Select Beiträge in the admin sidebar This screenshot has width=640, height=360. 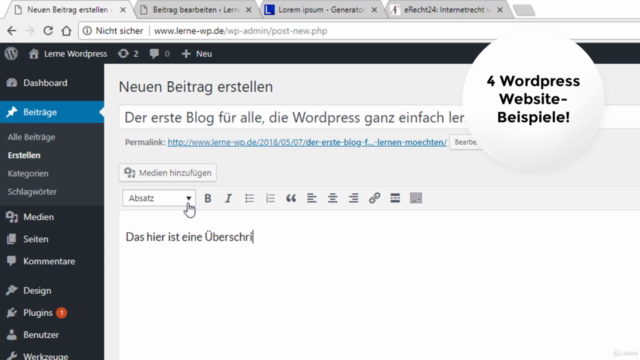pyautogui.click(x=52, y=112)
